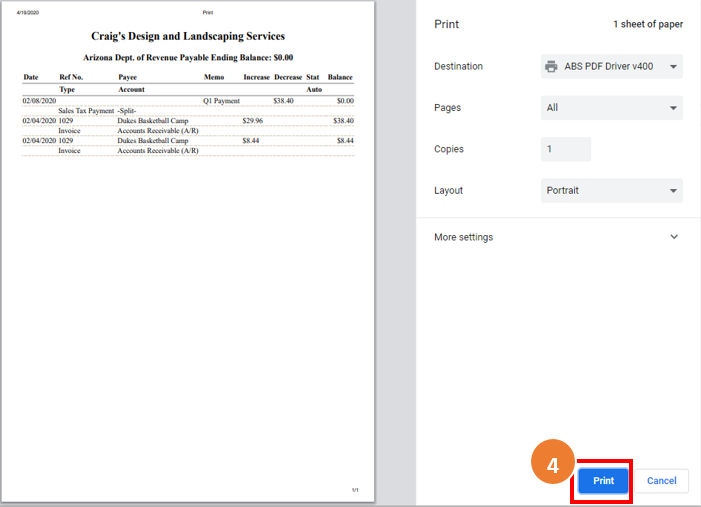Click the Payee column header
The height and width of the screenshot is (507, 701).
pos(127,77)
